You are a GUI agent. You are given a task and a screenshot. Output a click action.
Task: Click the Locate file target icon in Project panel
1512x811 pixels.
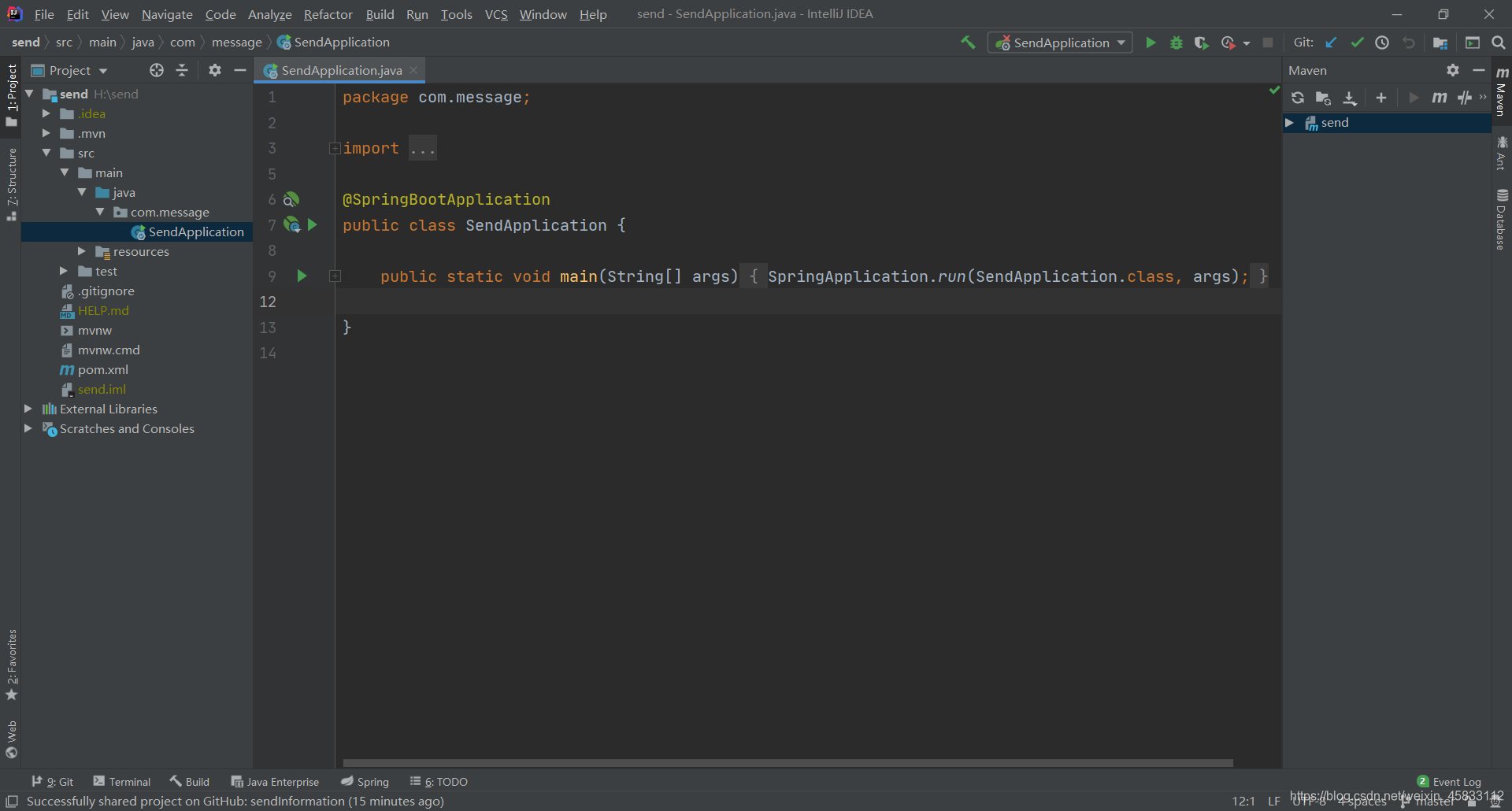click(157, 70)
